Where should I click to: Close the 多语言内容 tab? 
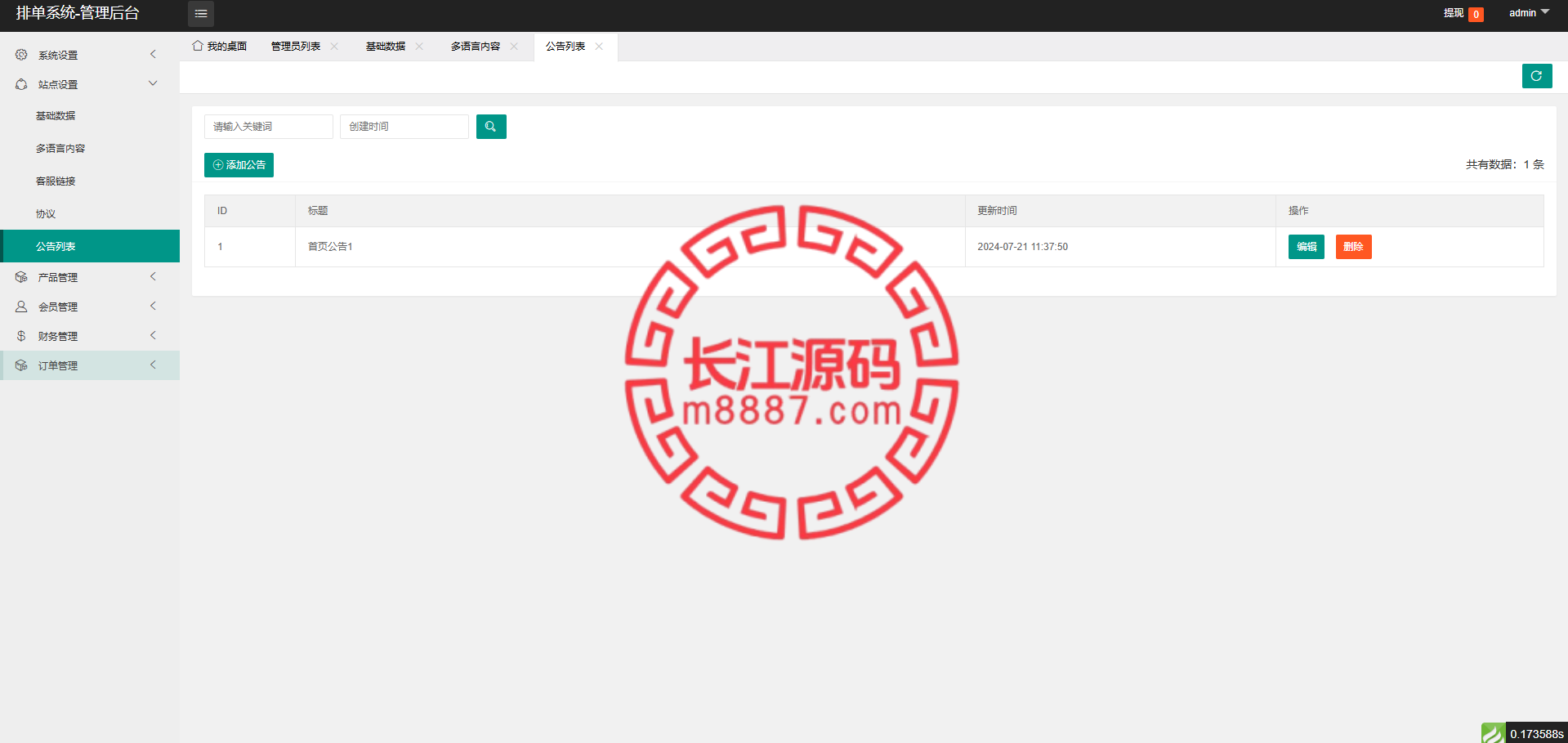tap(514, 47)
